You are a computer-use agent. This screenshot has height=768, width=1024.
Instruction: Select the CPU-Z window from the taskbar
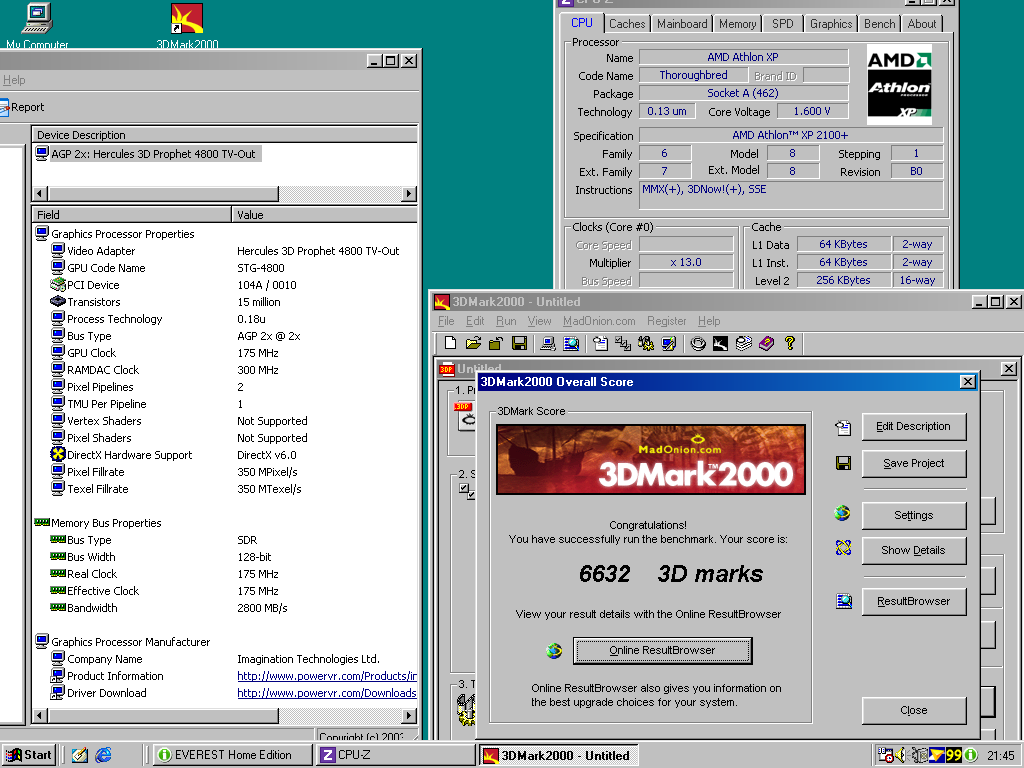[x=395, y=755]
